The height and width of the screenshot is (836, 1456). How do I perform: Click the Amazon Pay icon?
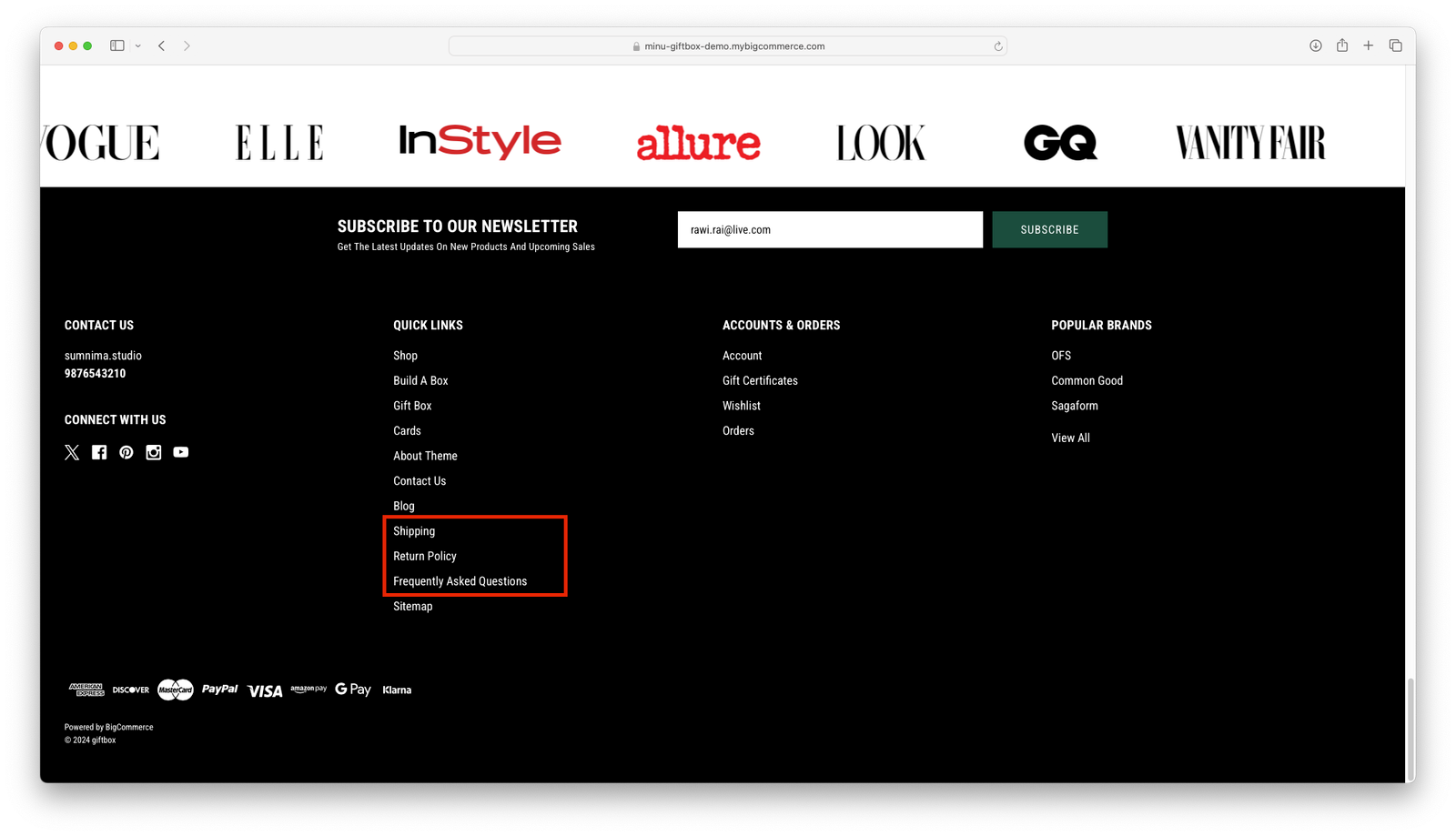pos(308,690)
